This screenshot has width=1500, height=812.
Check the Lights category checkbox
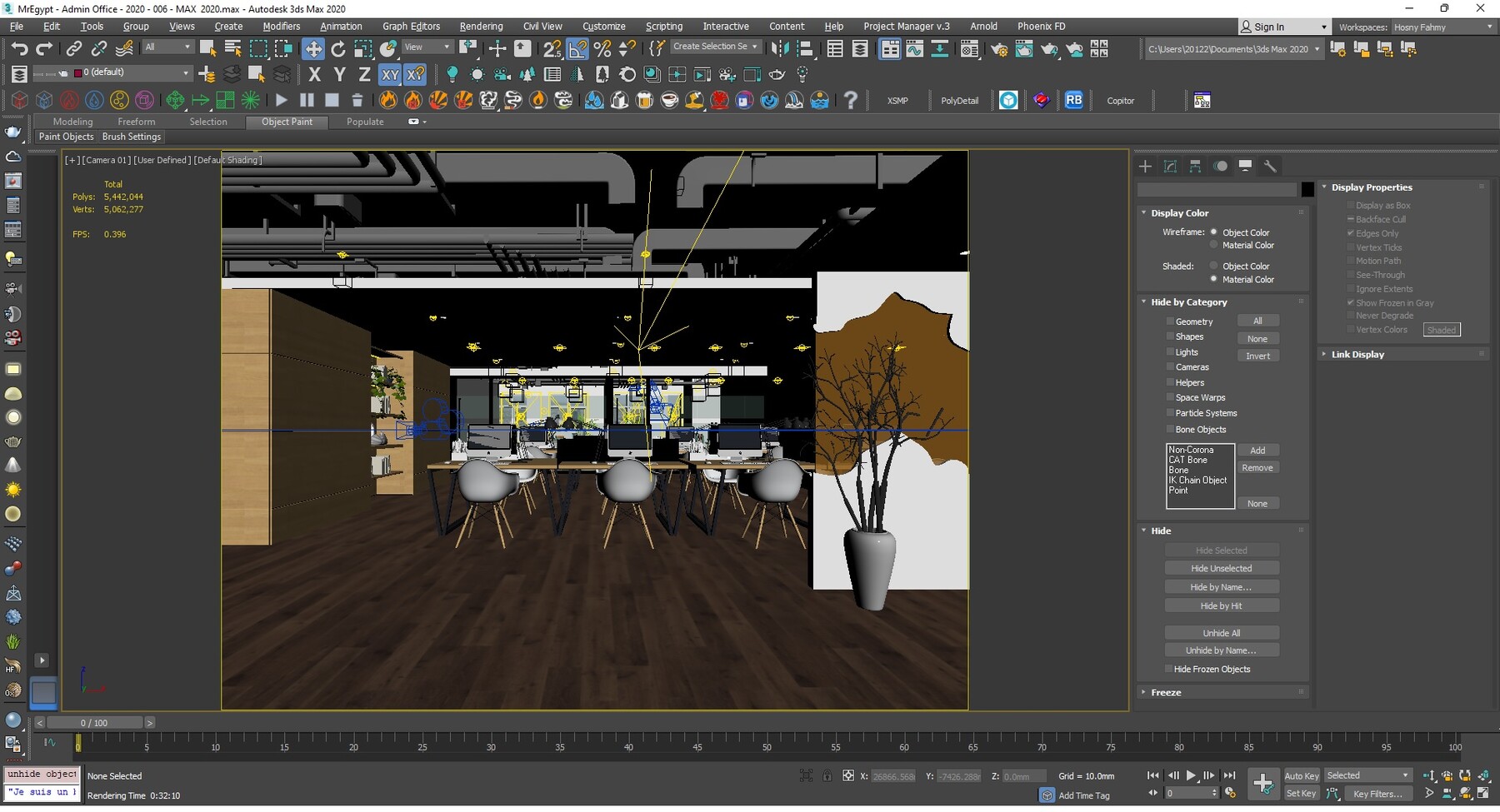1171,351
